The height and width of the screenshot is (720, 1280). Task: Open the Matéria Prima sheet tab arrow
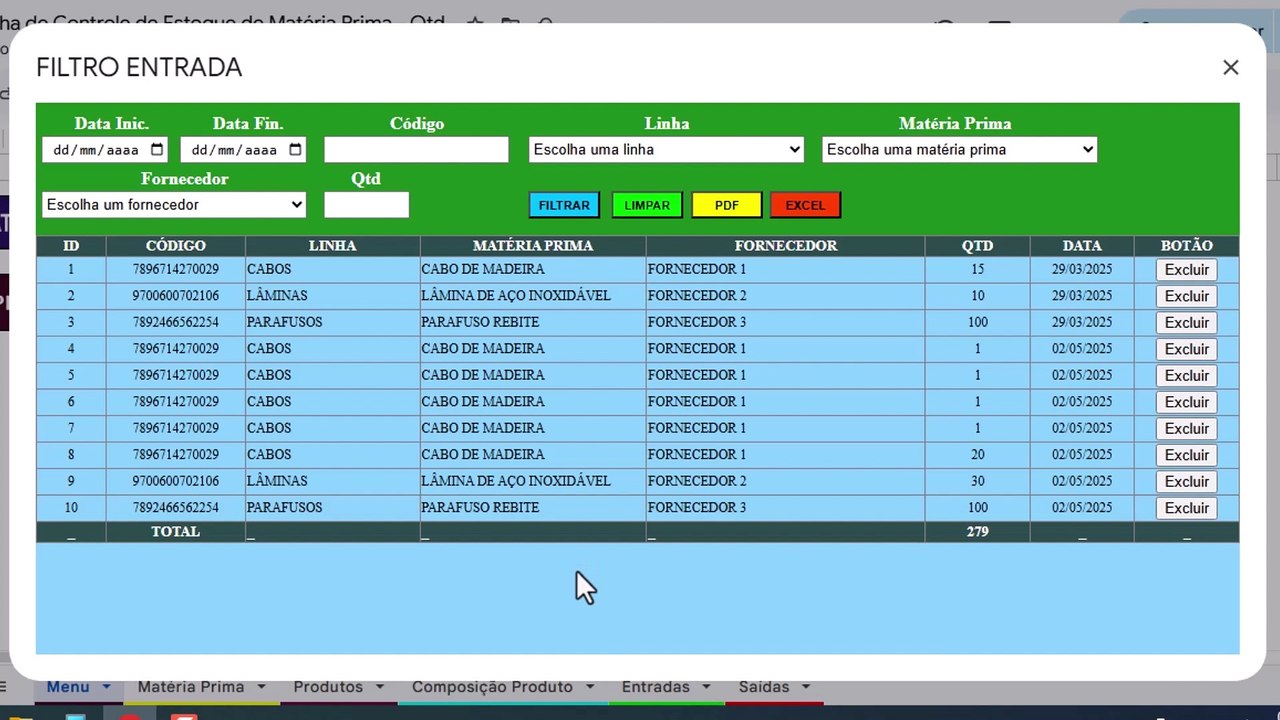pyautogui.click(x=261, y=687)
